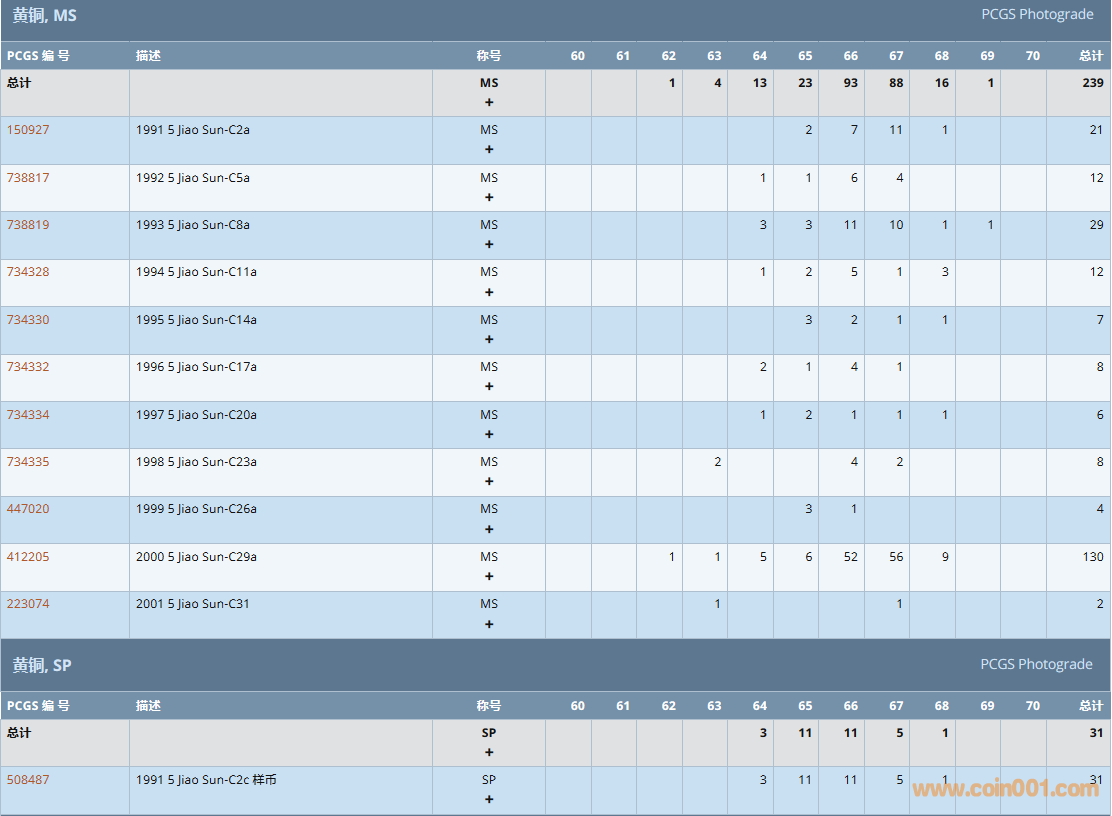Image resolution: width=1112 pixels, height=816 pixels.
Task: Open PCGS number 223074 link
Action: click(27, 604)
